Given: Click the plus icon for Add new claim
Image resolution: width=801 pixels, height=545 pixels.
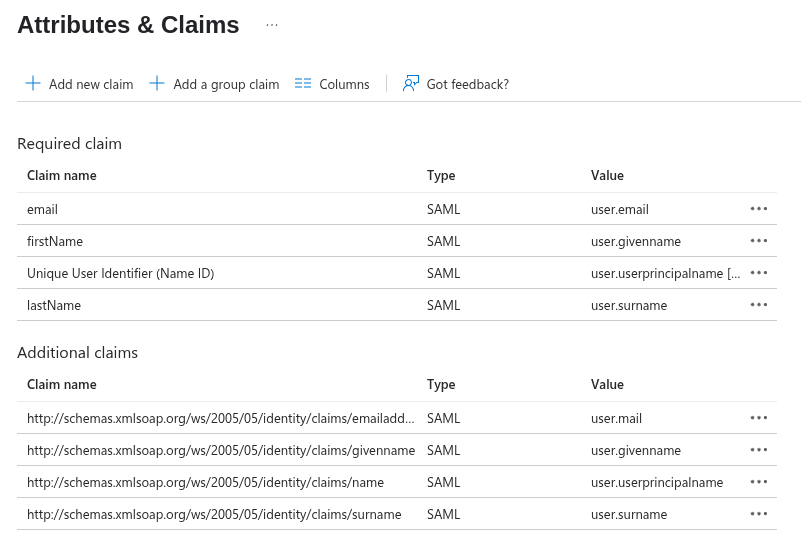Looking at the screenshot, I should coord(33,84).
